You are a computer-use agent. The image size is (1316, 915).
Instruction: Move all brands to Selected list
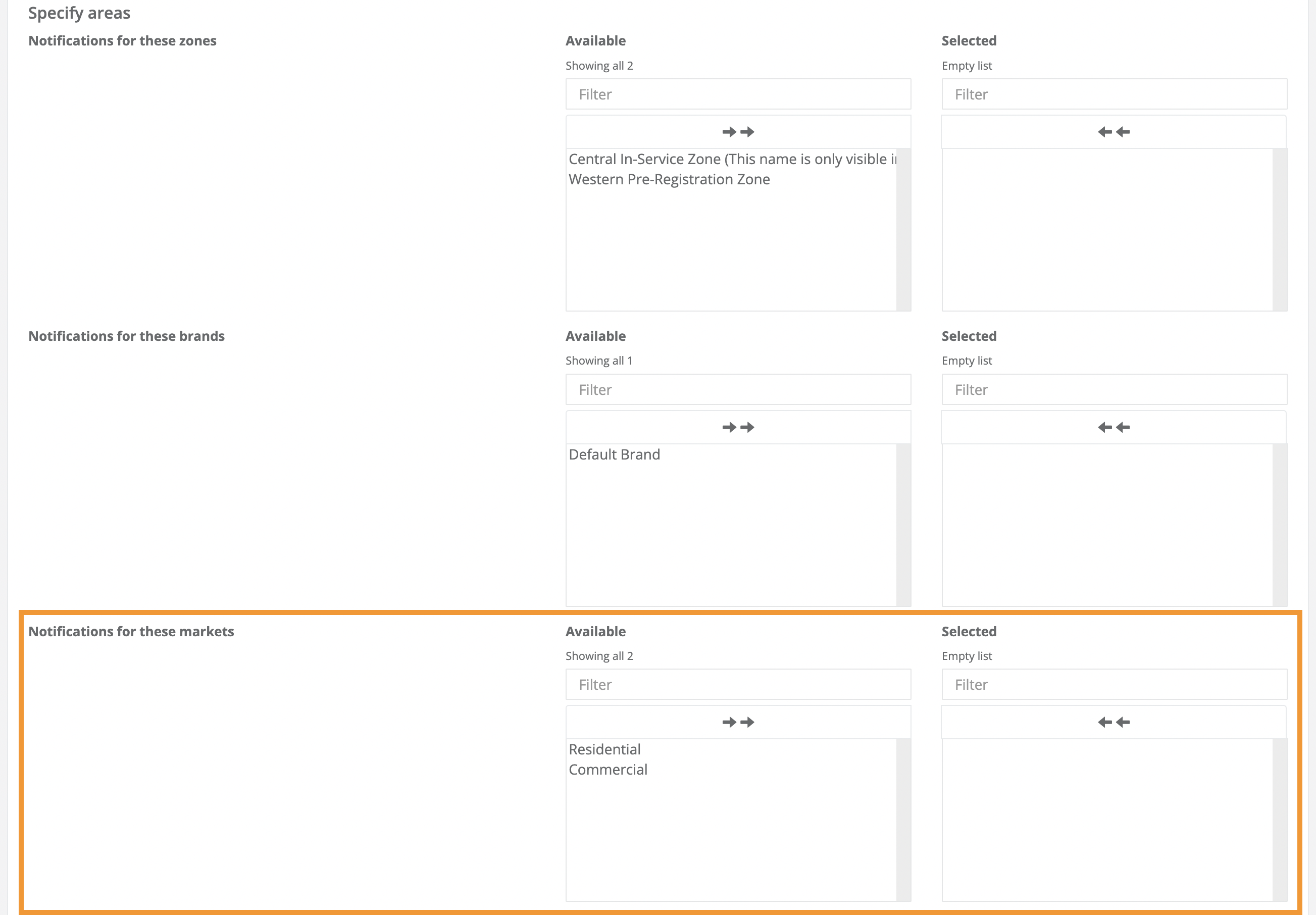tap(738, 427)
